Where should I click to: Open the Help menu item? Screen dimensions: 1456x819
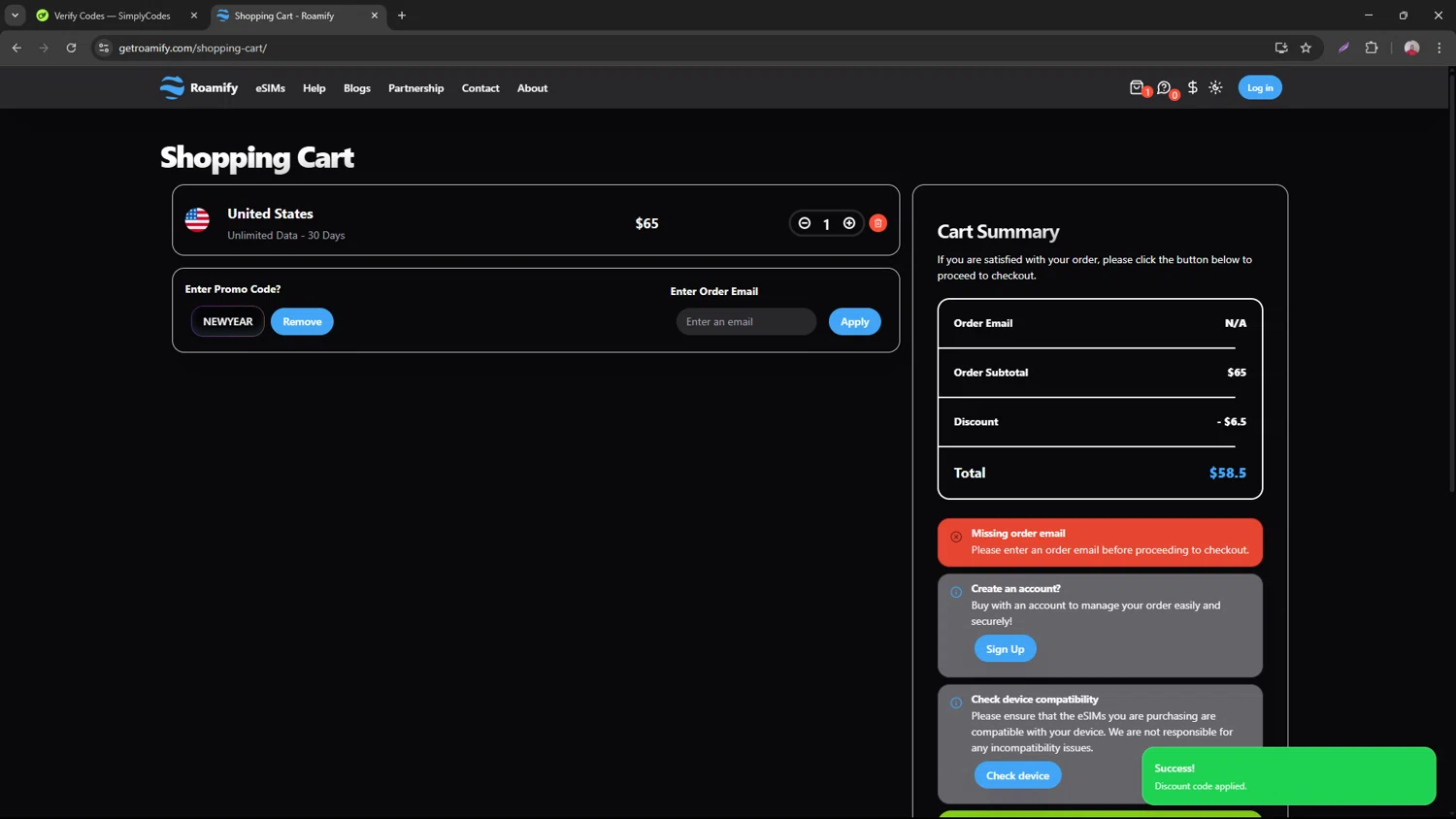pos(314,88)
